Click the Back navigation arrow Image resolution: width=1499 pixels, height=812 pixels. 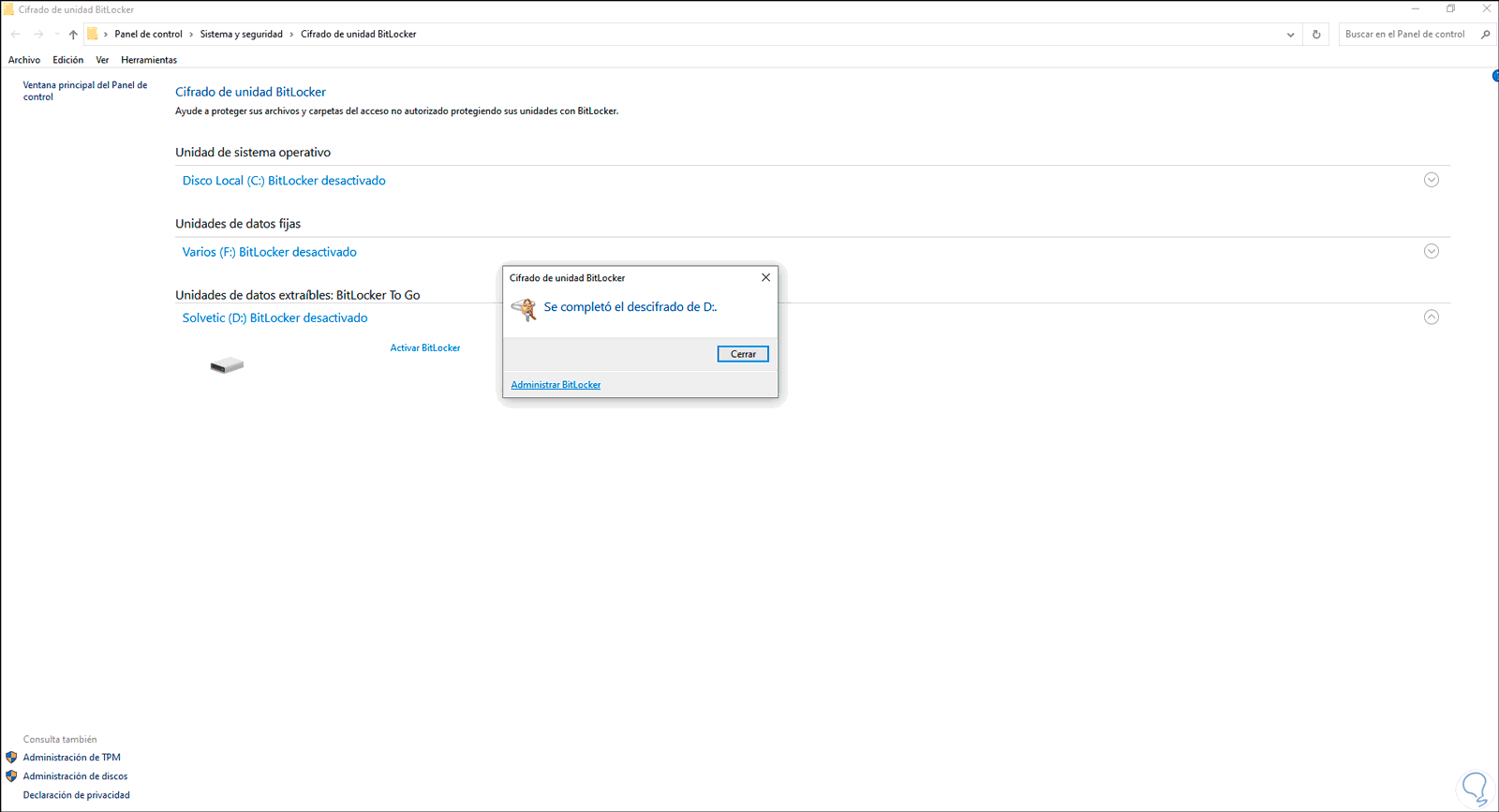coord(16,35)
